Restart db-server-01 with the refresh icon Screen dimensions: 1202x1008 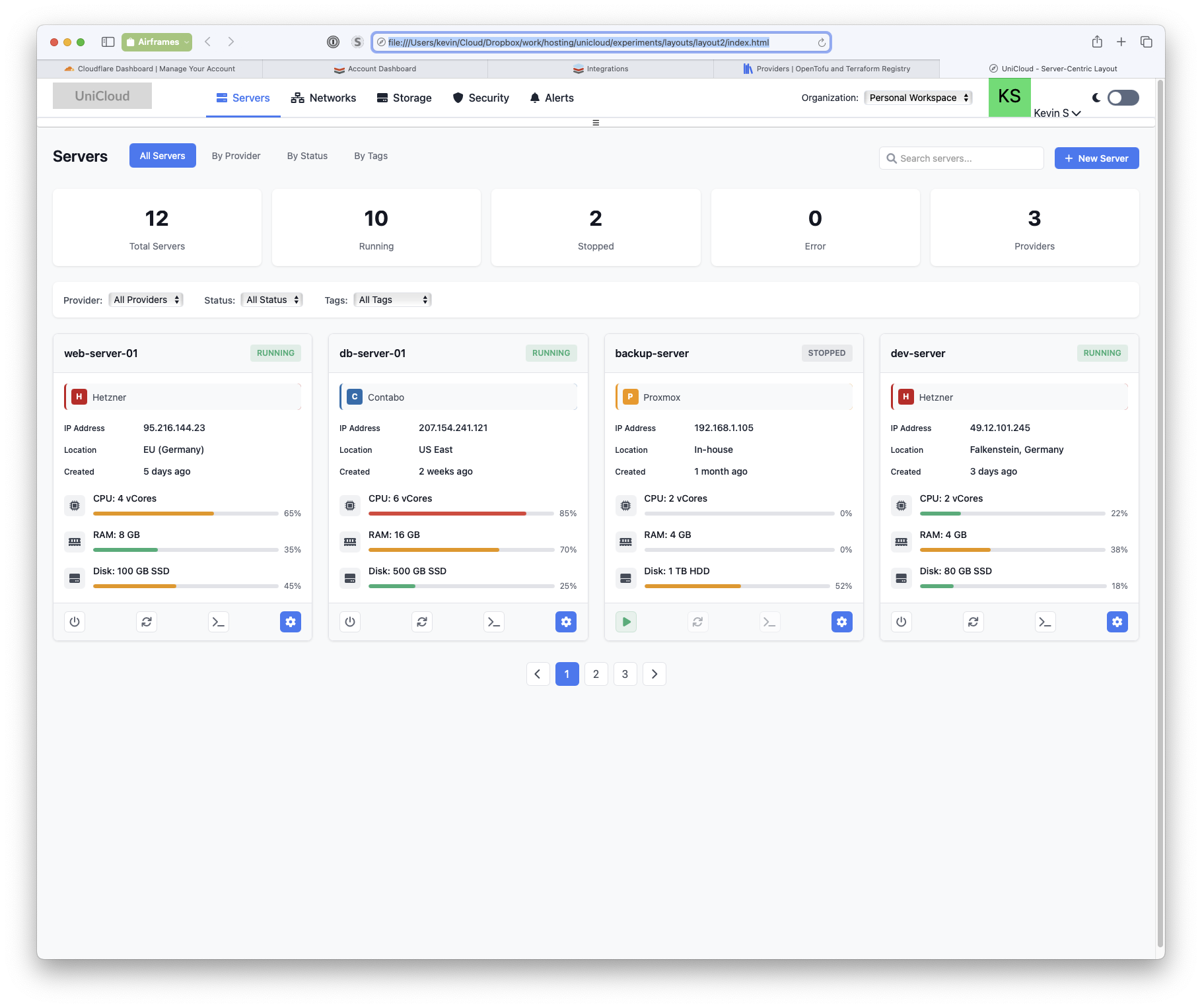(422, 622)
